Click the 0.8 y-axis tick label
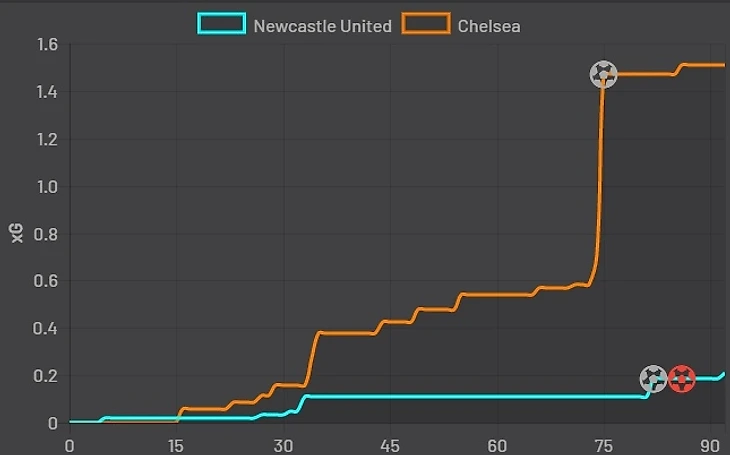The width and height of the screenshot is (730, 455). coord(45,234)
